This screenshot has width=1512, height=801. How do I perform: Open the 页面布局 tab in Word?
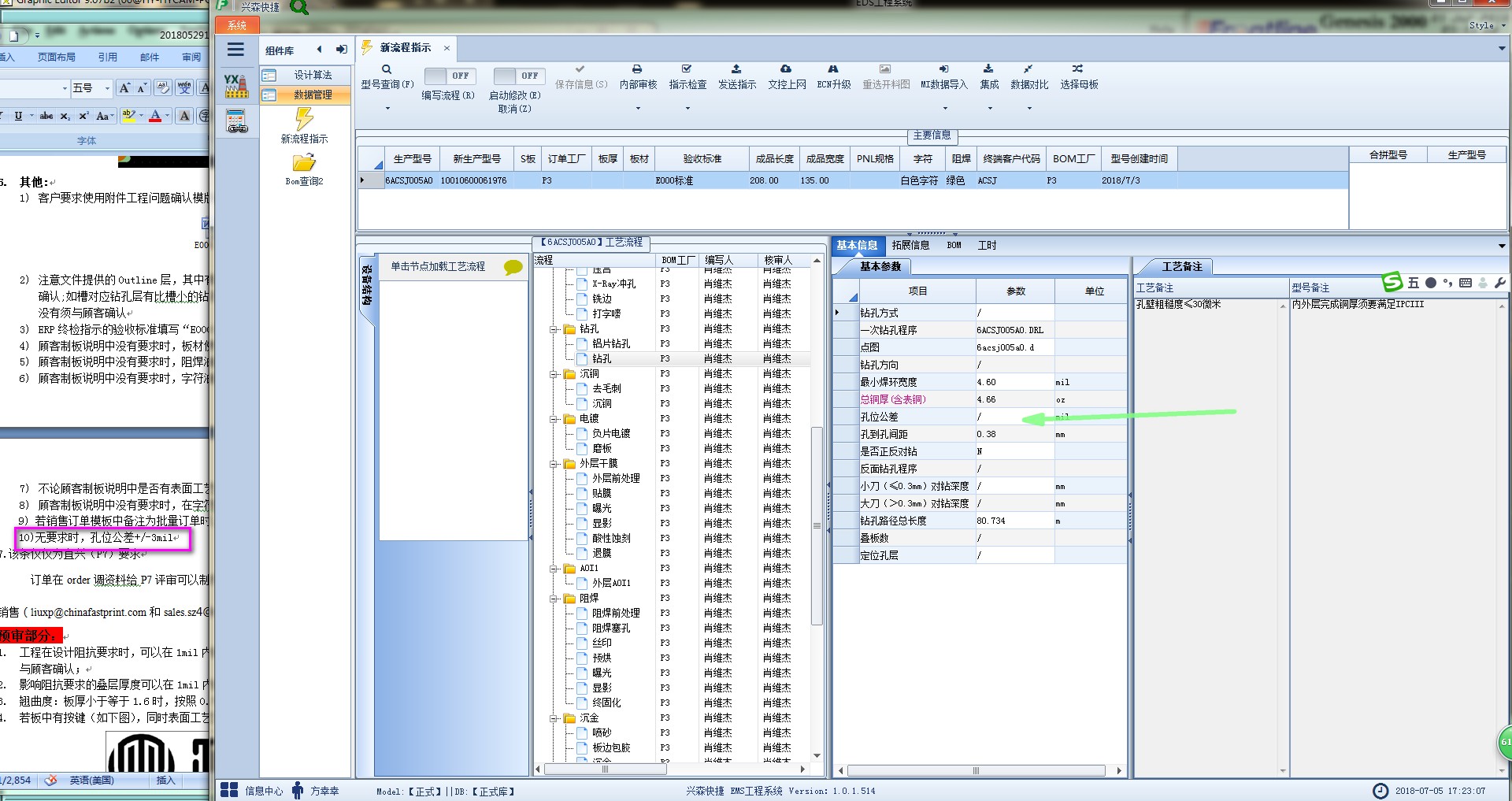57,57
